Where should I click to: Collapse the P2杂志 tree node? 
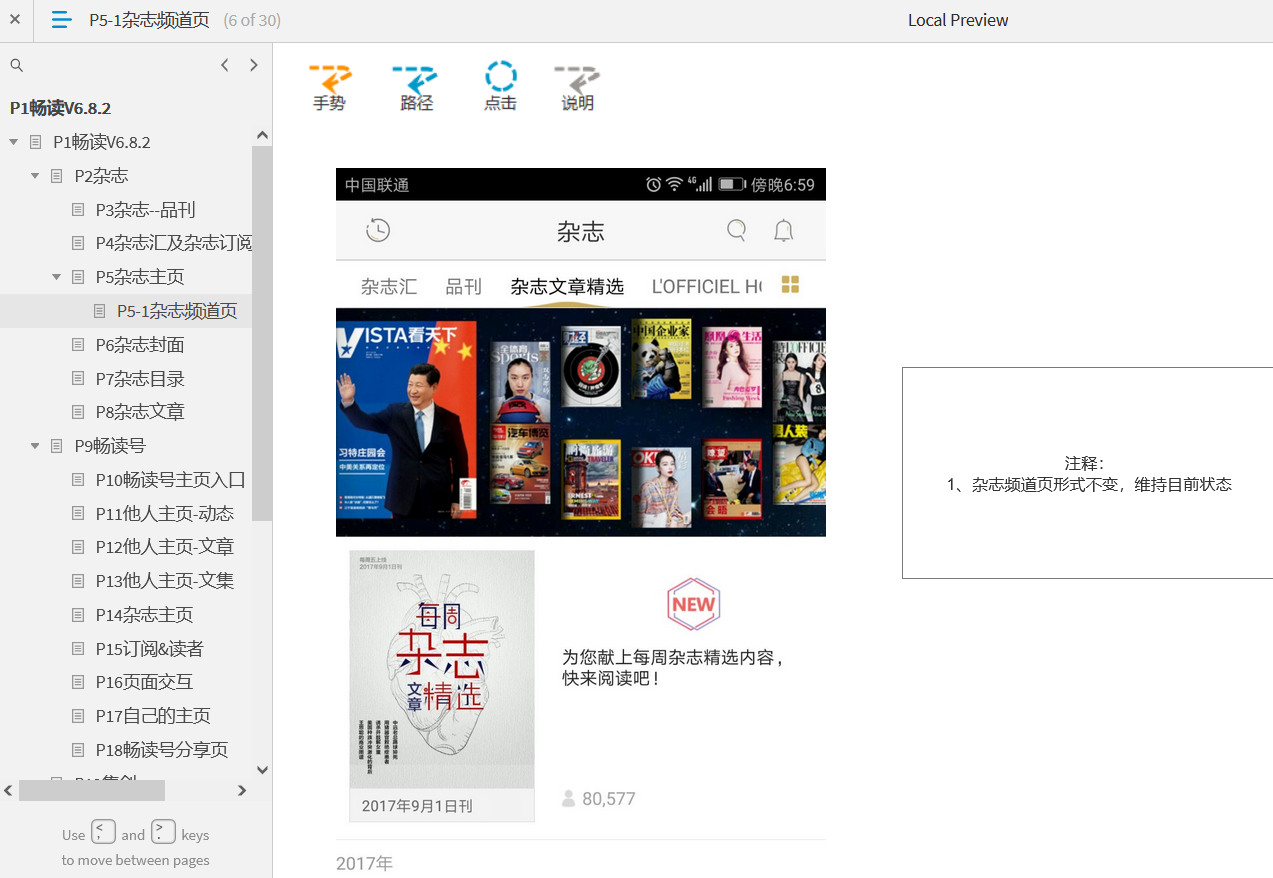(x=35, y=176)
